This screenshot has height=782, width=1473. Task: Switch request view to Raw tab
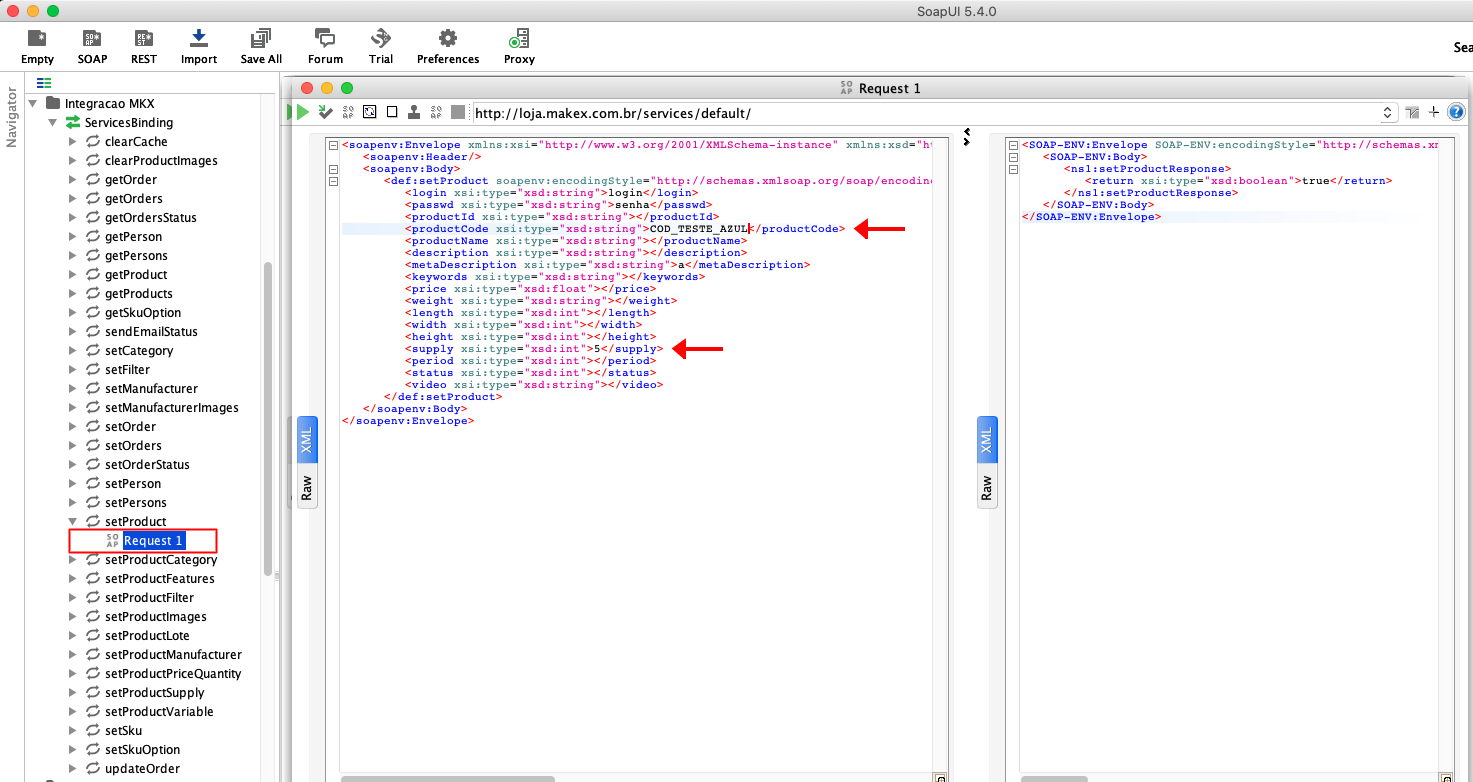point(307,488)
